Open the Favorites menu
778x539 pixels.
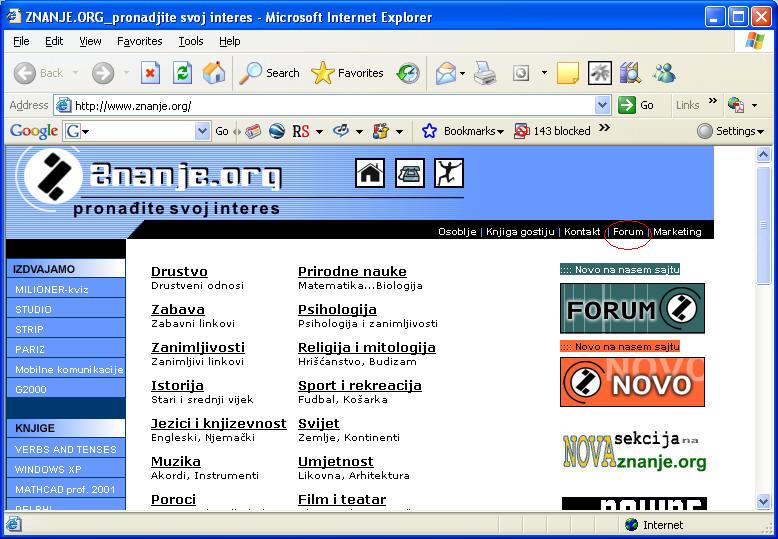(x=139, y=41)
